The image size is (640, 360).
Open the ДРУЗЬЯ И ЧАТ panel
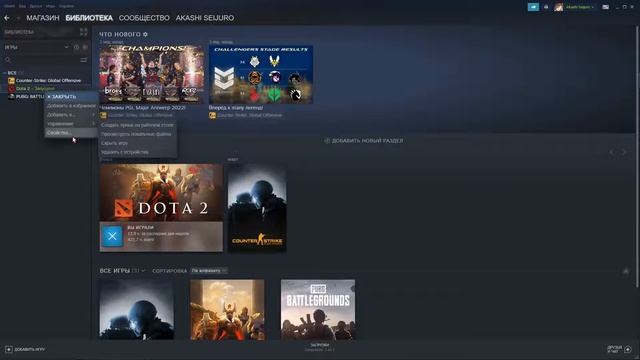[x=615, y=349]
